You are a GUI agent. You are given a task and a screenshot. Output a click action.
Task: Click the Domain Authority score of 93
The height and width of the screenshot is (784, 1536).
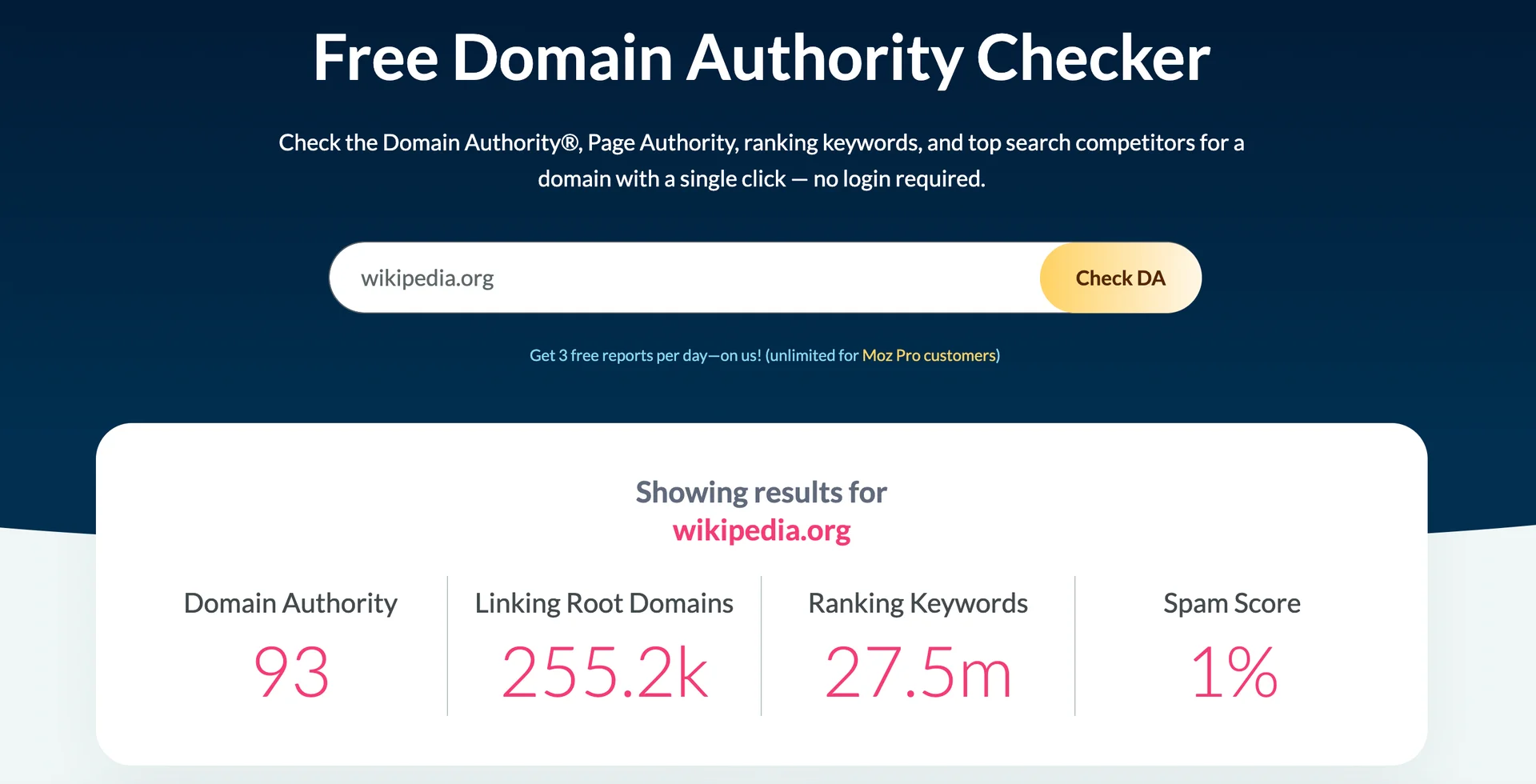click(291, 672)
